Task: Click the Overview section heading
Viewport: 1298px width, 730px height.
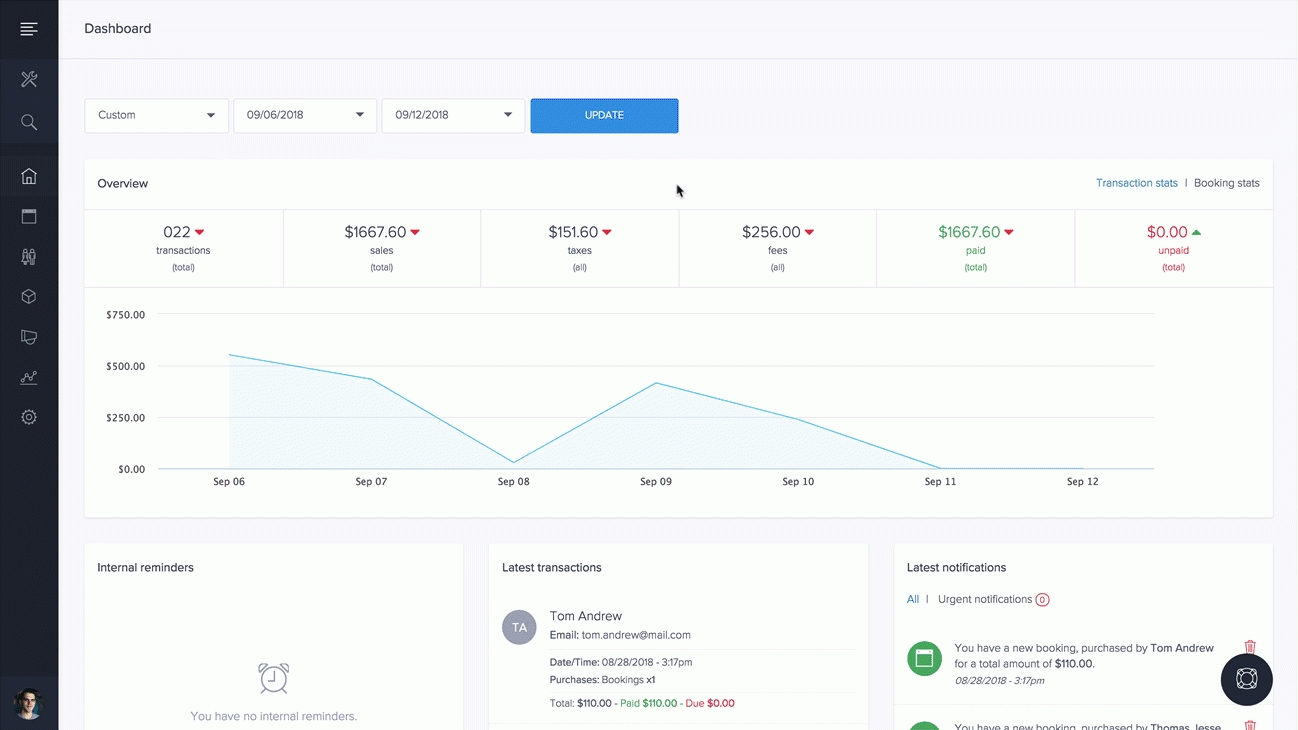Action: [x=123, y=184]
